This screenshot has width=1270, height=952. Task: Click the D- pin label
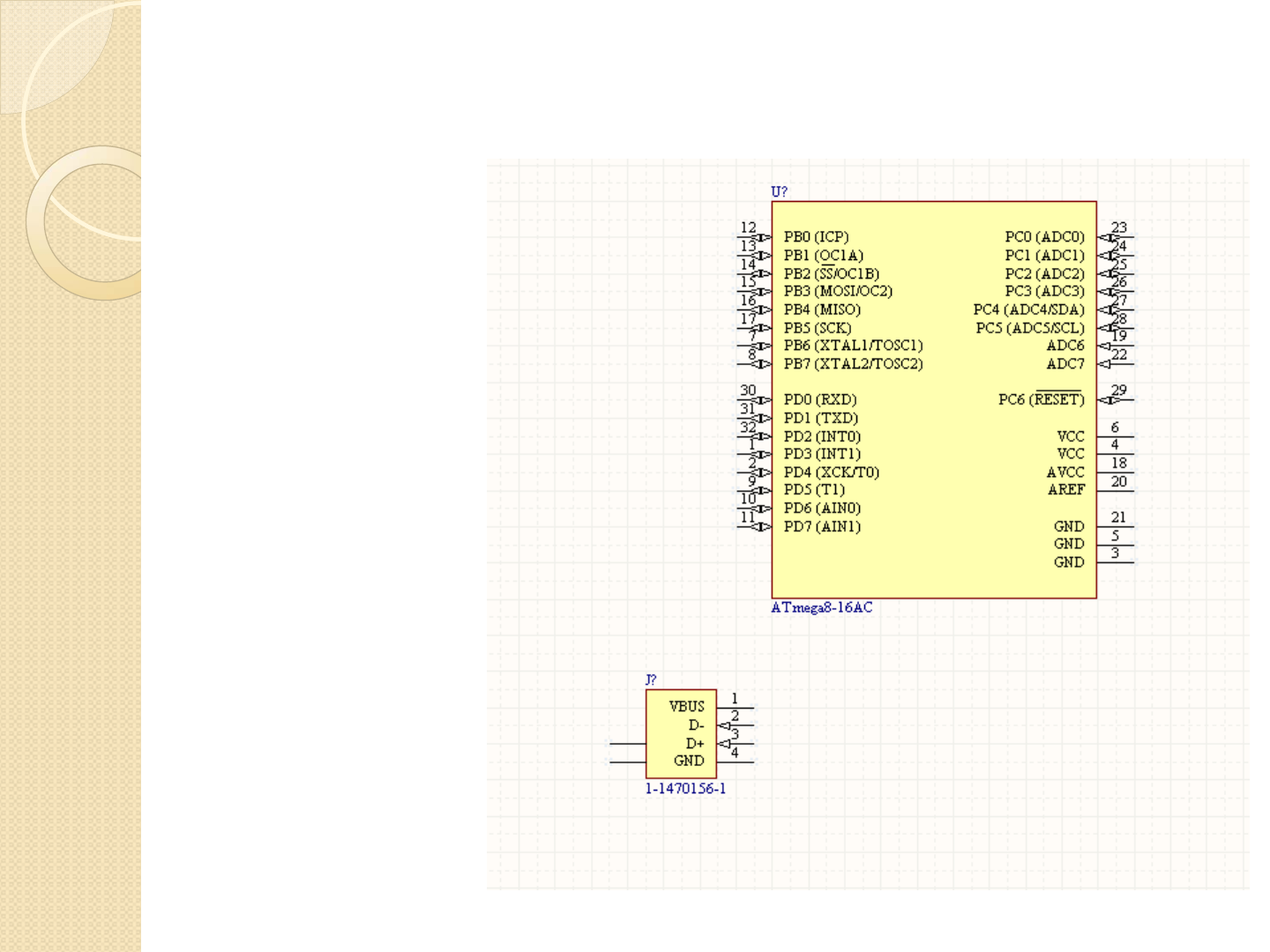697,725
